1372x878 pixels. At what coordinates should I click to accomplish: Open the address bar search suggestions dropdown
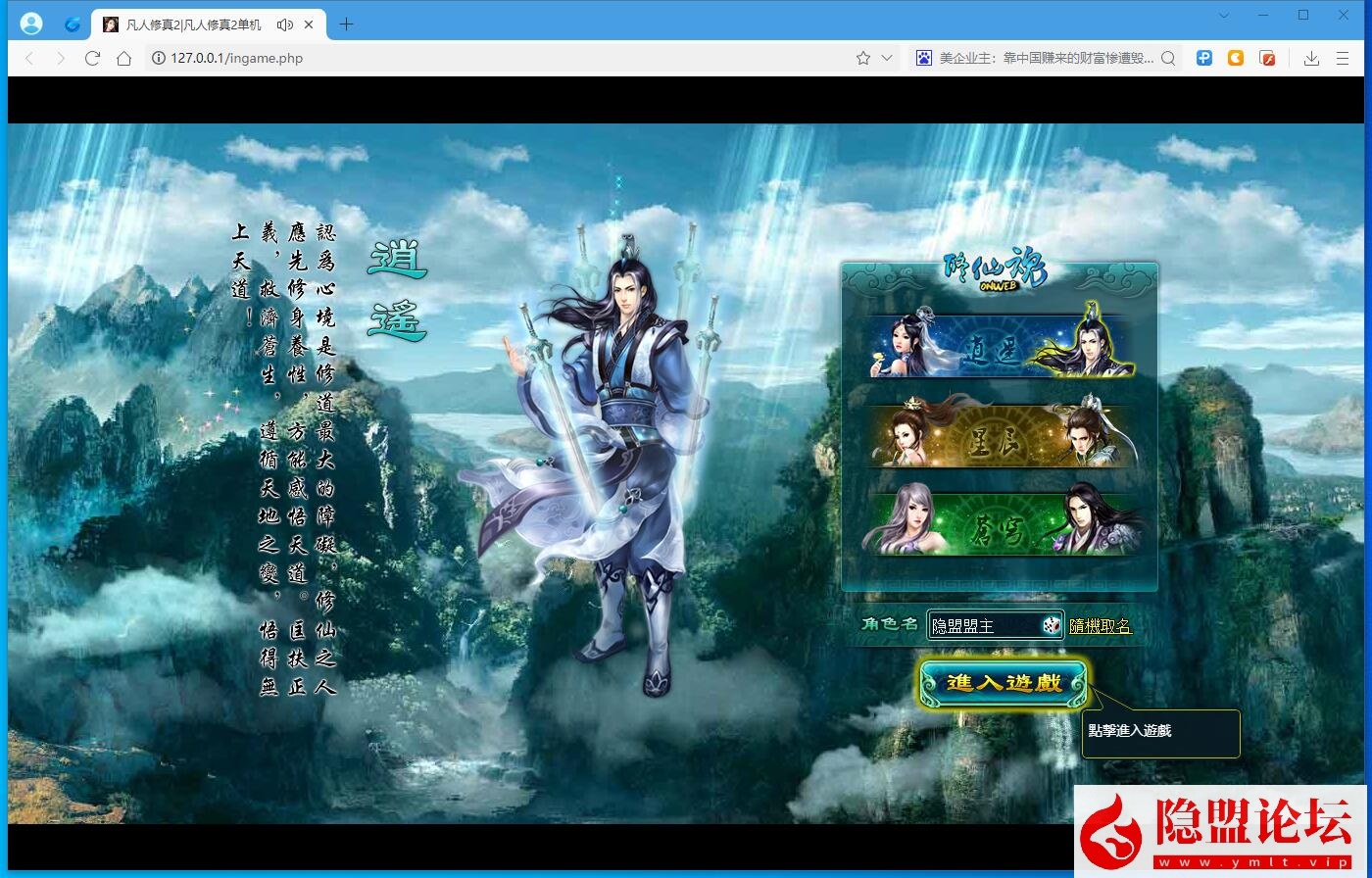click(1167, 58)
